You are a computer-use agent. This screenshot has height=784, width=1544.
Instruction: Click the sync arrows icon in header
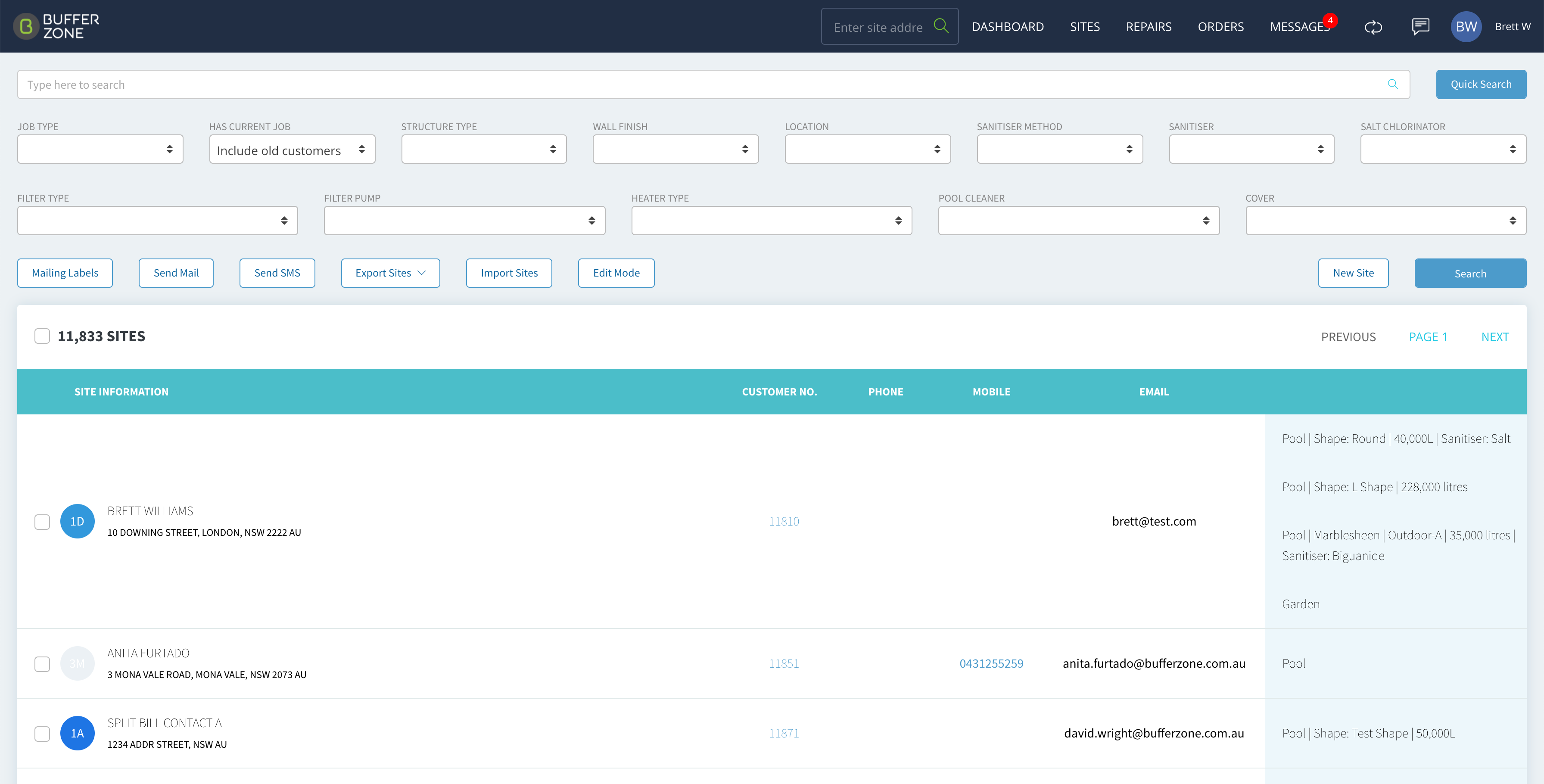(1373, 27)
